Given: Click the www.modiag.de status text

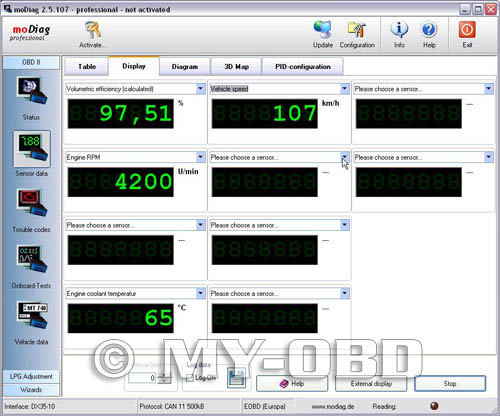Looking at the screenshot, I should 333,406.
